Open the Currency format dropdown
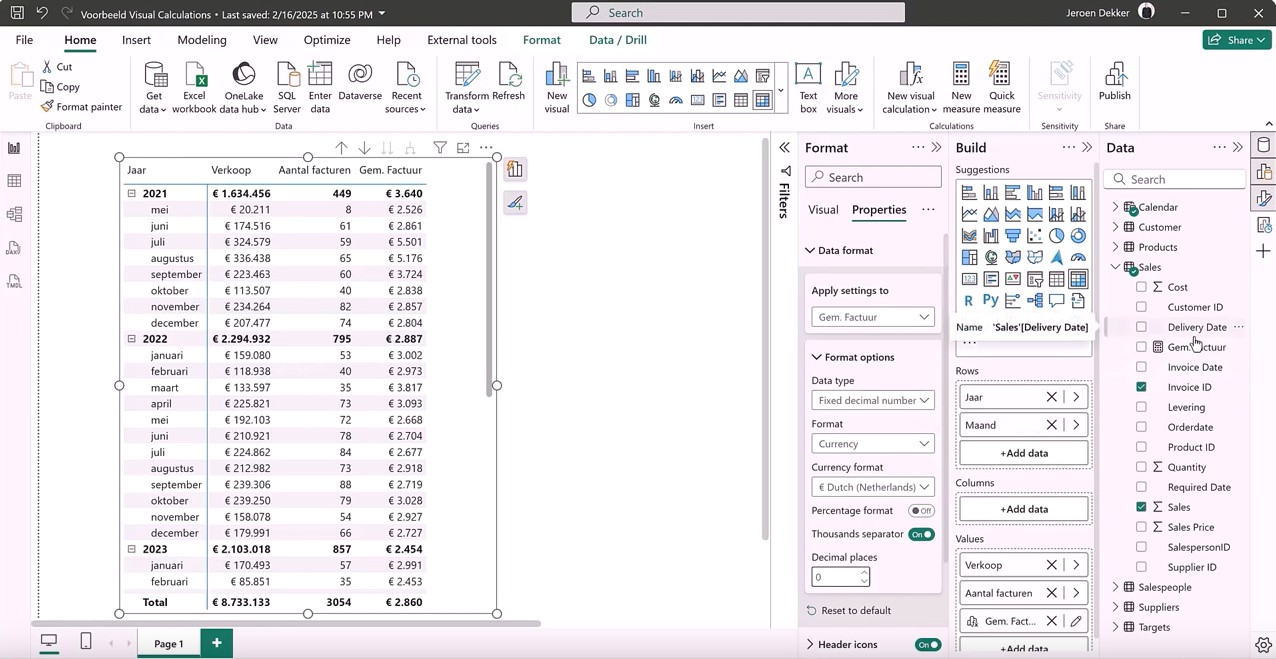Screen dimensions: 1276x659 click(873, 487)
